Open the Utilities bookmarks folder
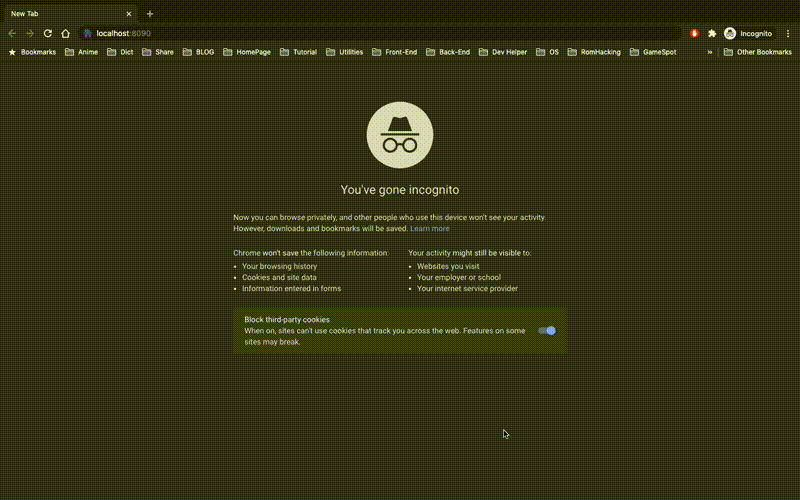This screenshot has width=800, height=500. pos(345,52)
